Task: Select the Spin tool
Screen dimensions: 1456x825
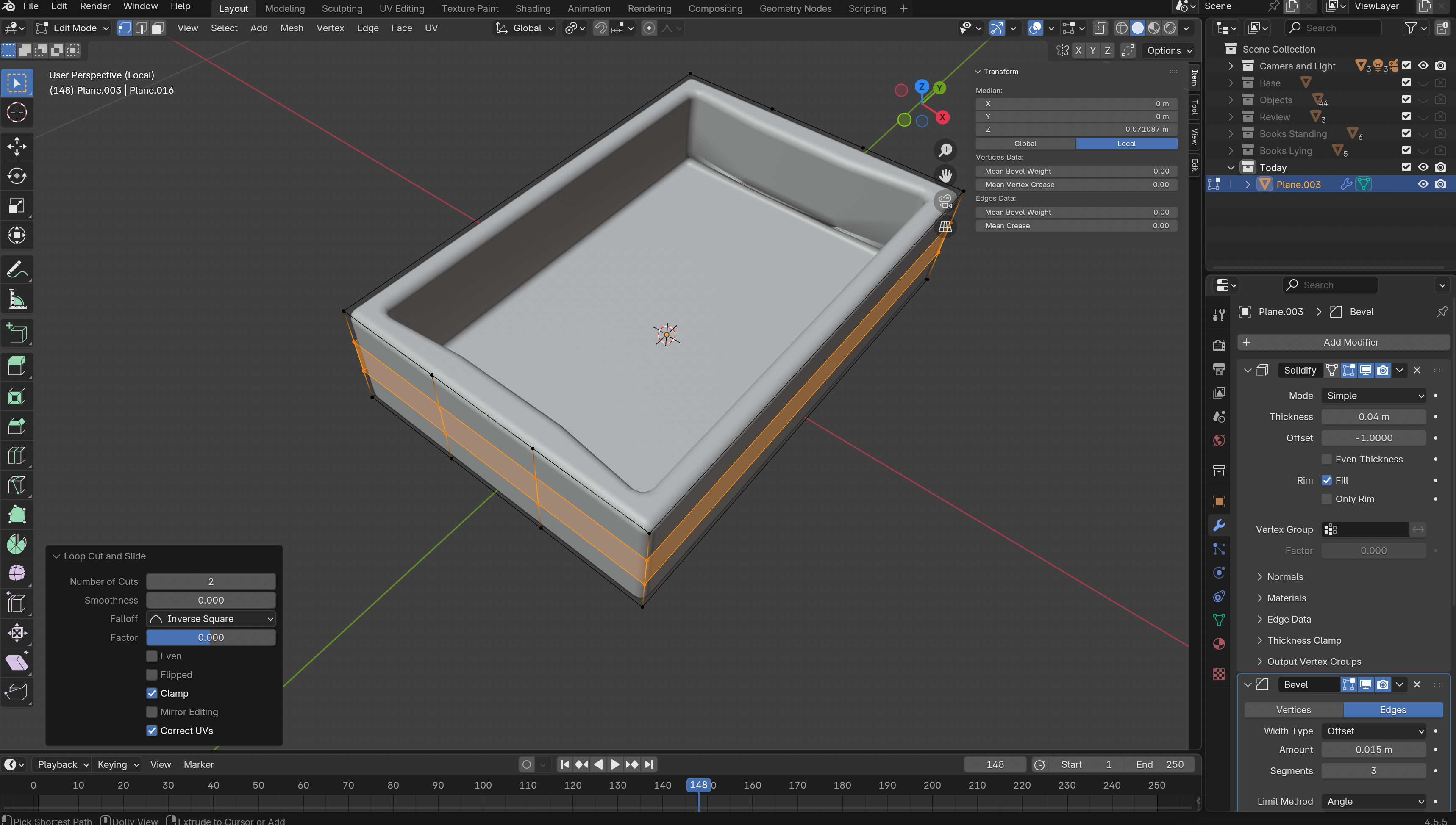Action: click(17, 544)
